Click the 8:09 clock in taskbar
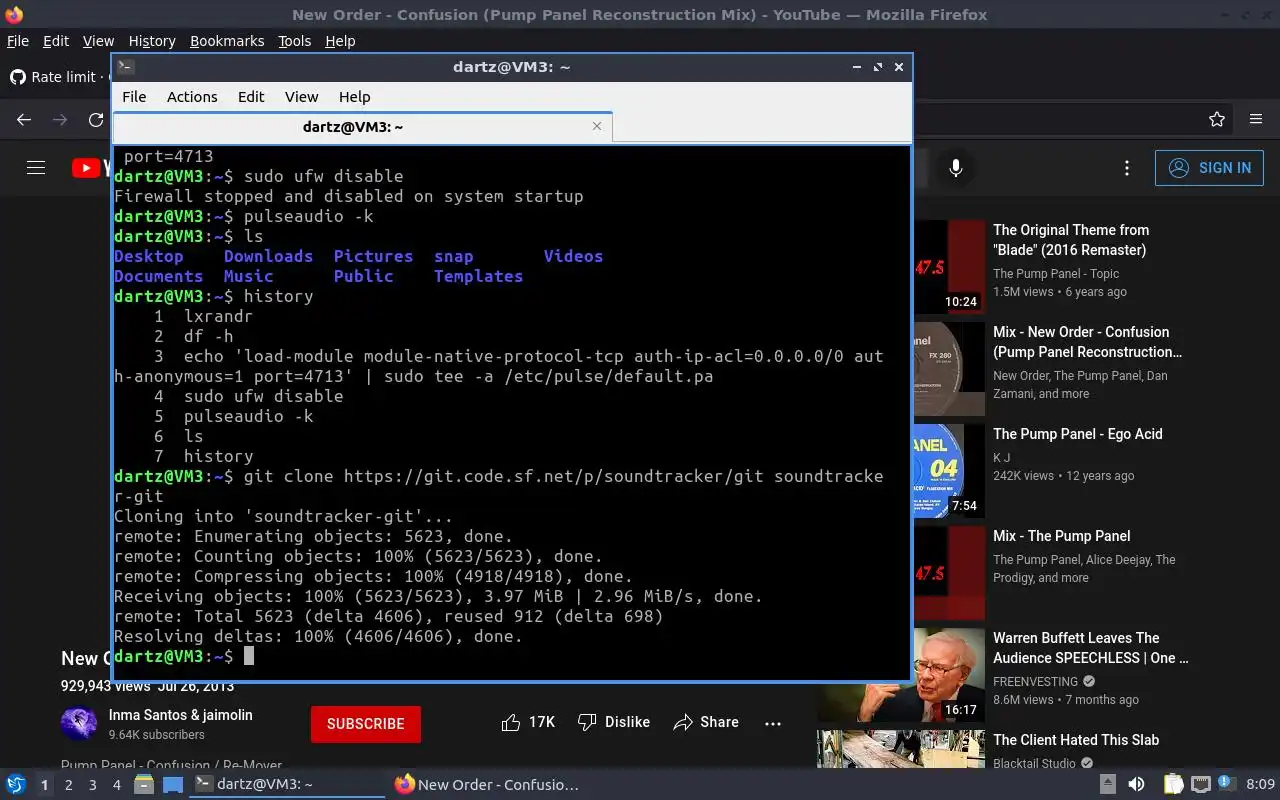The image size is (1280, 800). 1261,785
